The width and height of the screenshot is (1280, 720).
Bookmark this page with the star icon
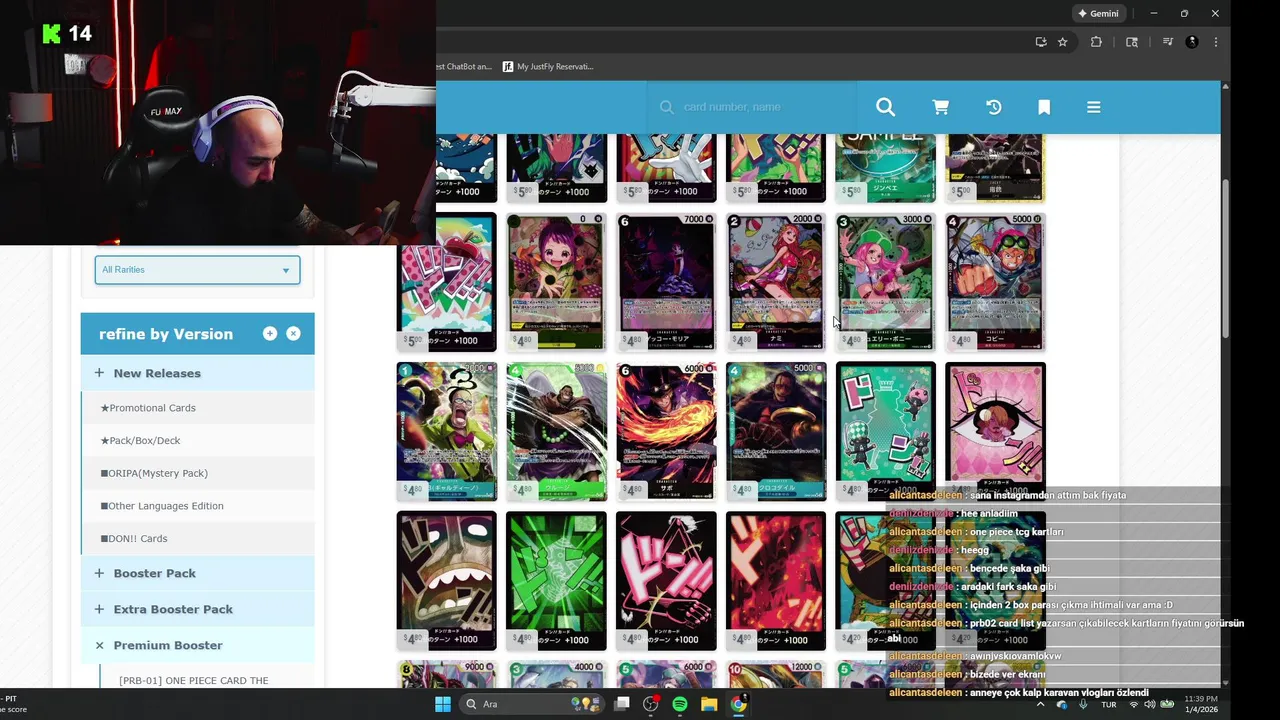coord(1063,42)
